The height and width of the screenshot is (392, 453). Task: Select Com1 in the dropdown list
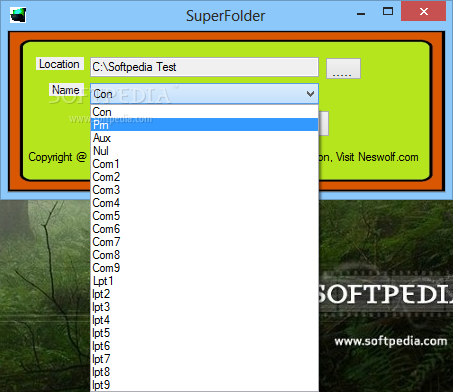(204, 164)
